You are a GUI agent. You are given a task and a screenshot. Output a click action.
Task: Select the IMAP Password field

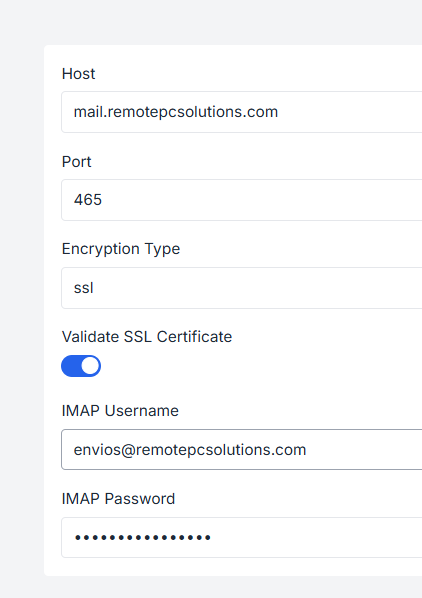coord(242,537)
